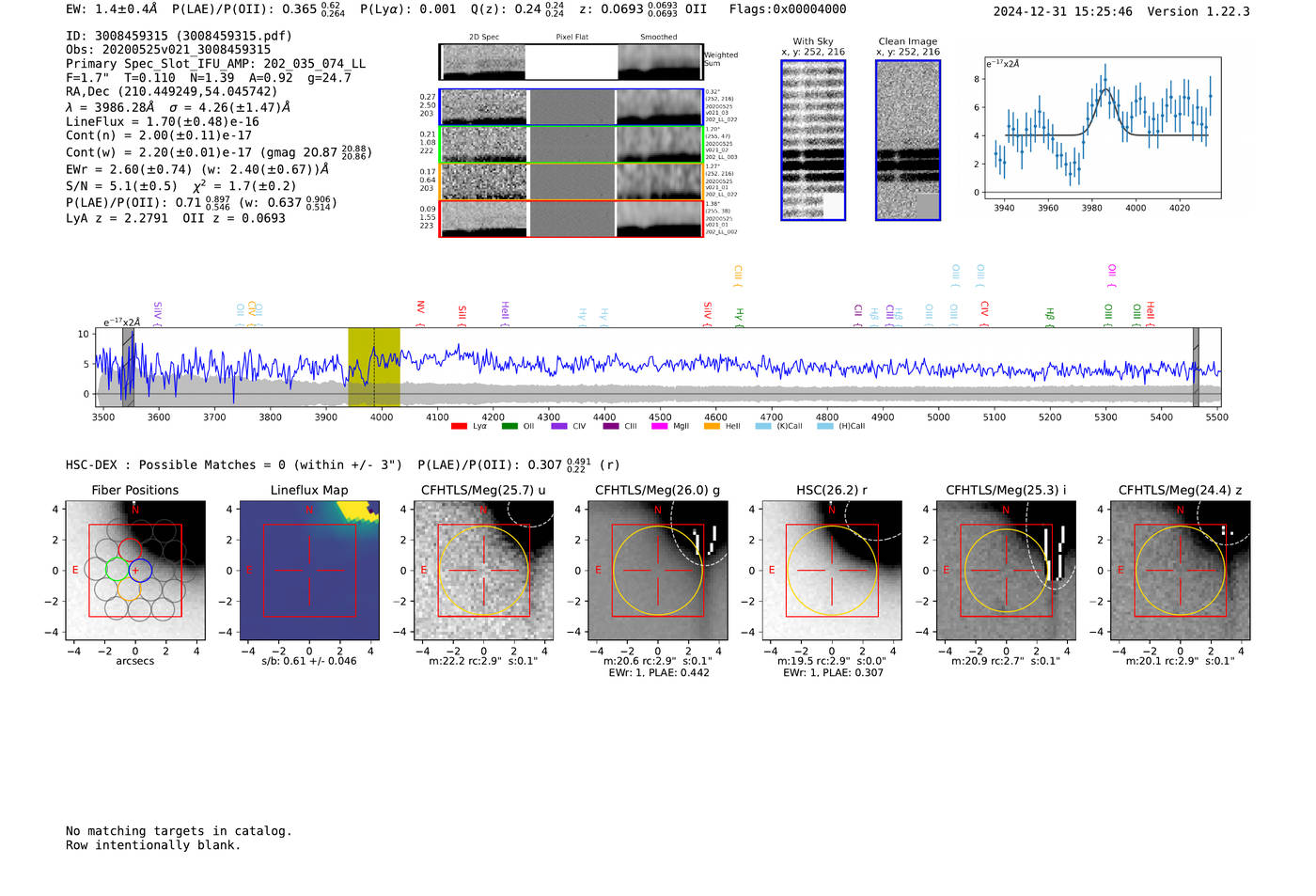Image resolution: width=1316 pixels, height=896 pixels.
Task: Click the With Sky cutout image
Action: tap(813, 140)
